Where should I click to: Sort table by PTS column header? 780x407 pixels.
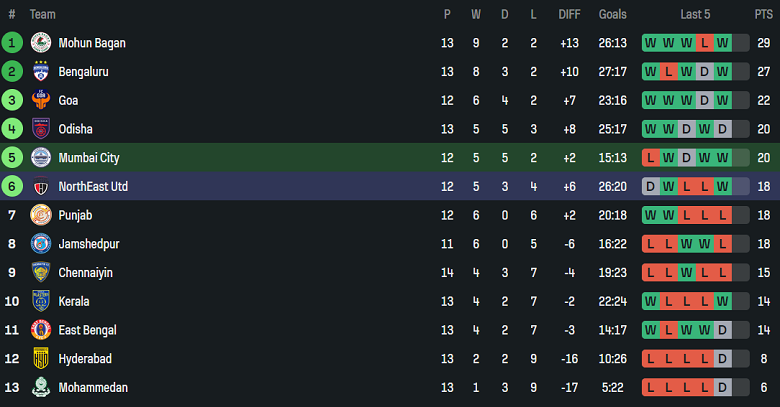pyautogui.click(x=764, y=14)
